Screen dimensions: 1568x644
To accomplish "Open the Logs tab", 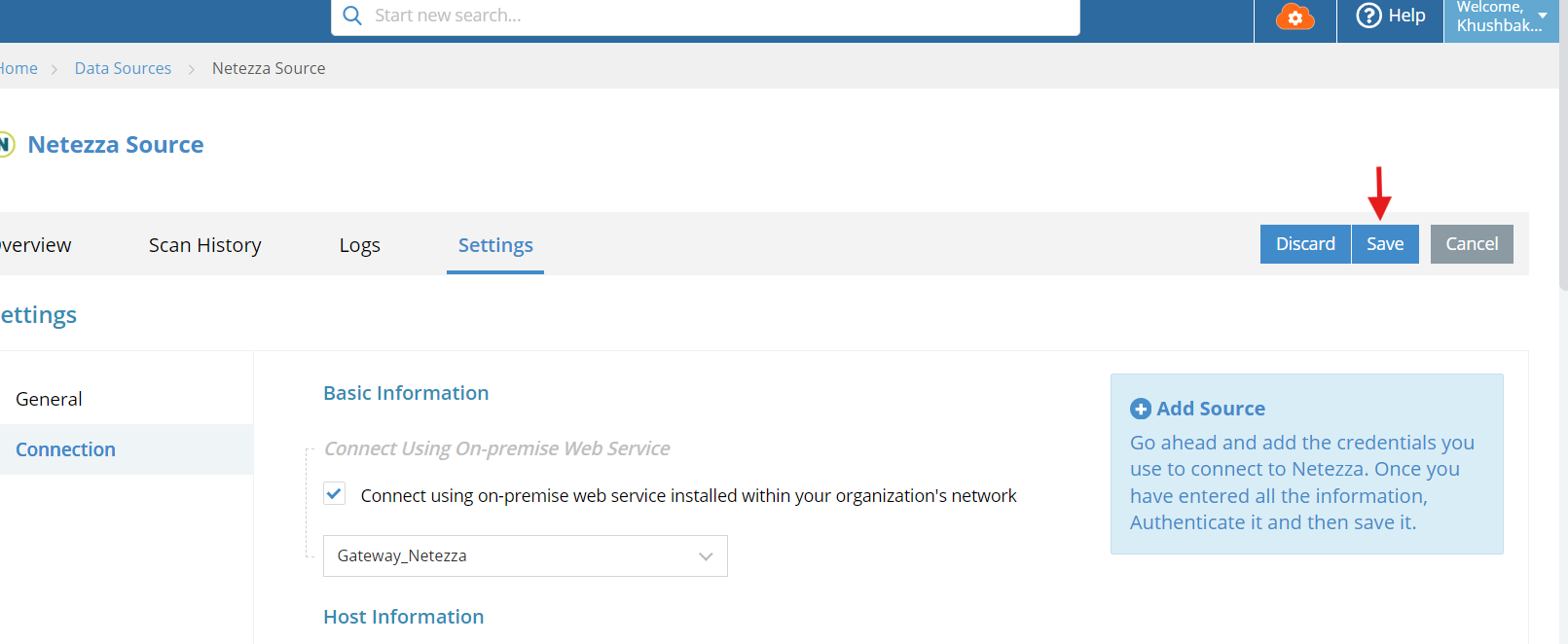I will pos(360,245).
